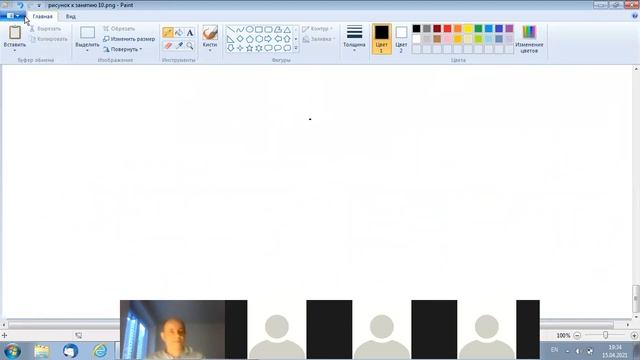The width and height of the screenshot is (640, 360).
Task: Select the Magnifier tool
Action: (x=190, y=46)
